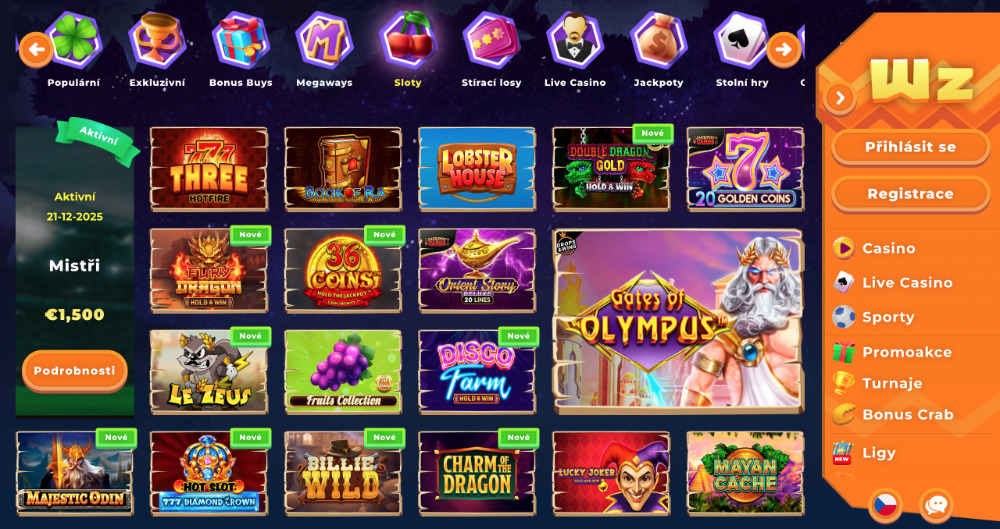
Task: Open the Bonus Buys gift box icon
Action: click(240, 40)
